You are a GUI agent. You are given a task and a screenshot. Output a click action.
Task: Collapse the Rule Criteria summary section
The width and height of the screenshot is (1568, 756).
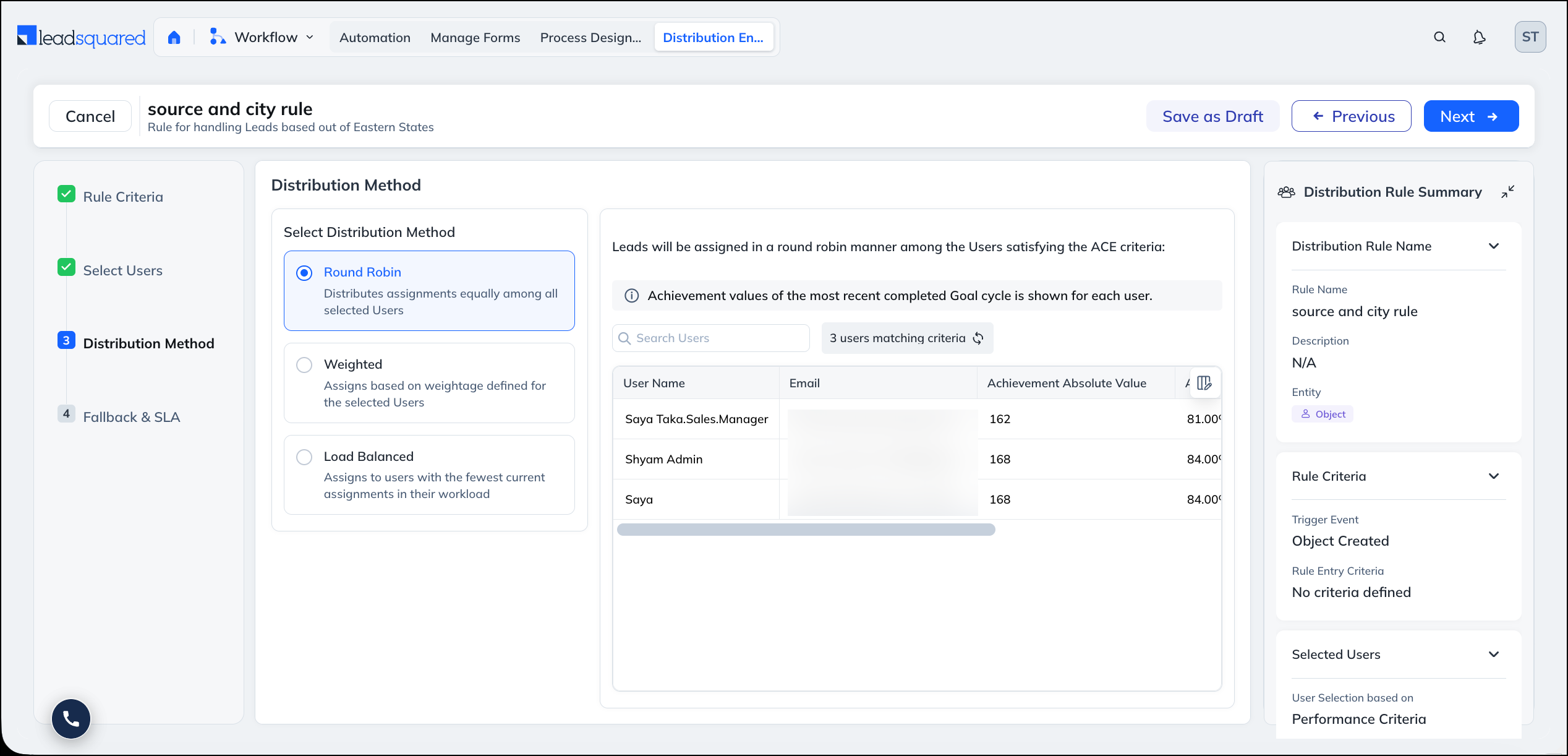tap(1494, 476)
